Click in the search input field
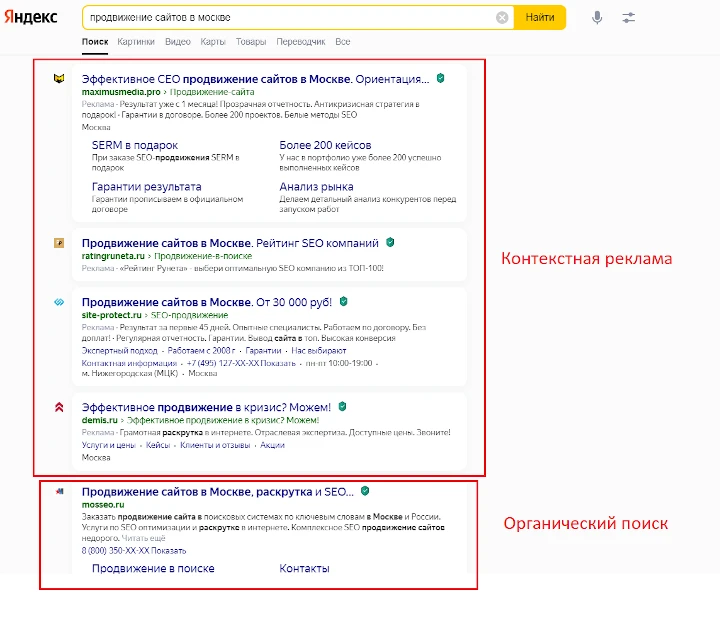The width and height of the screenshot is (720, 619). [290, 18]
